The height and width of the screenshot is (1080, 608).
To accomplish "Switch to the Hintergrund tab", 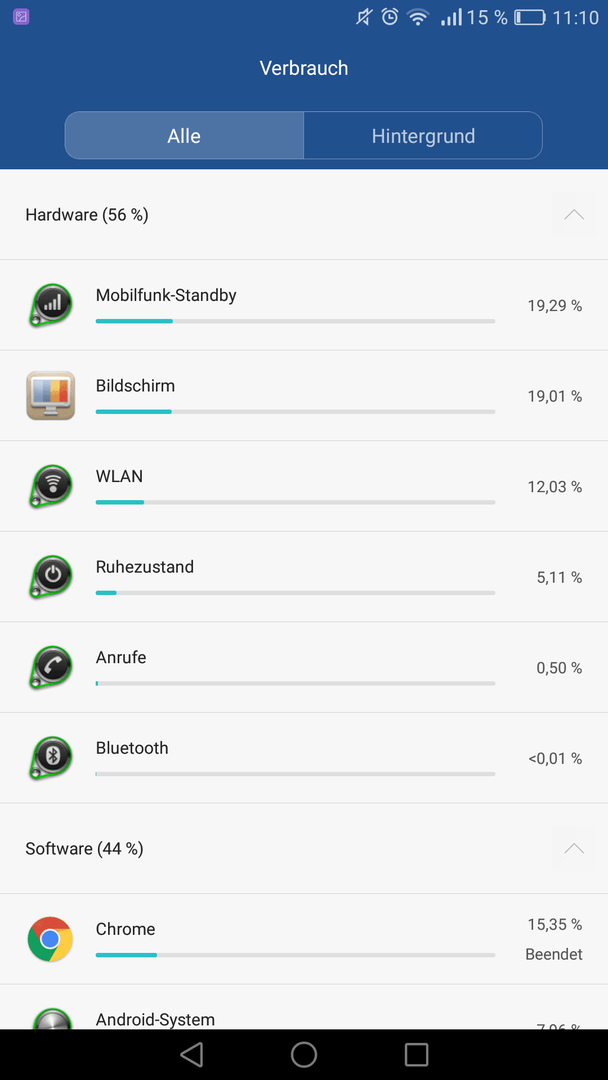I will coord(423,136).
